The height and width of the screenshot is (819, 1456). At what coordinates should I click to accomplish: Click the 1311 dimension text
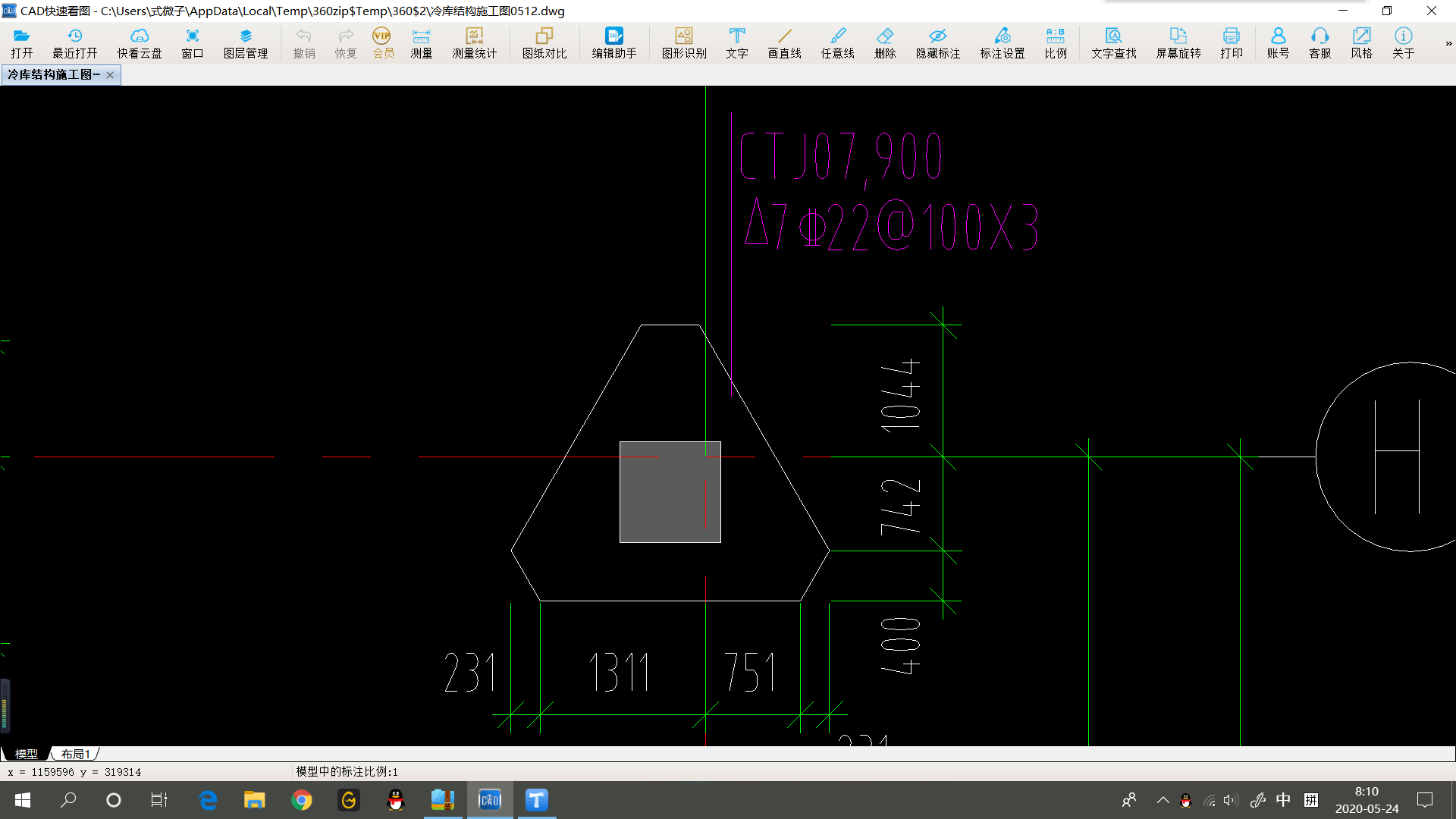click(x=620, y=673)
